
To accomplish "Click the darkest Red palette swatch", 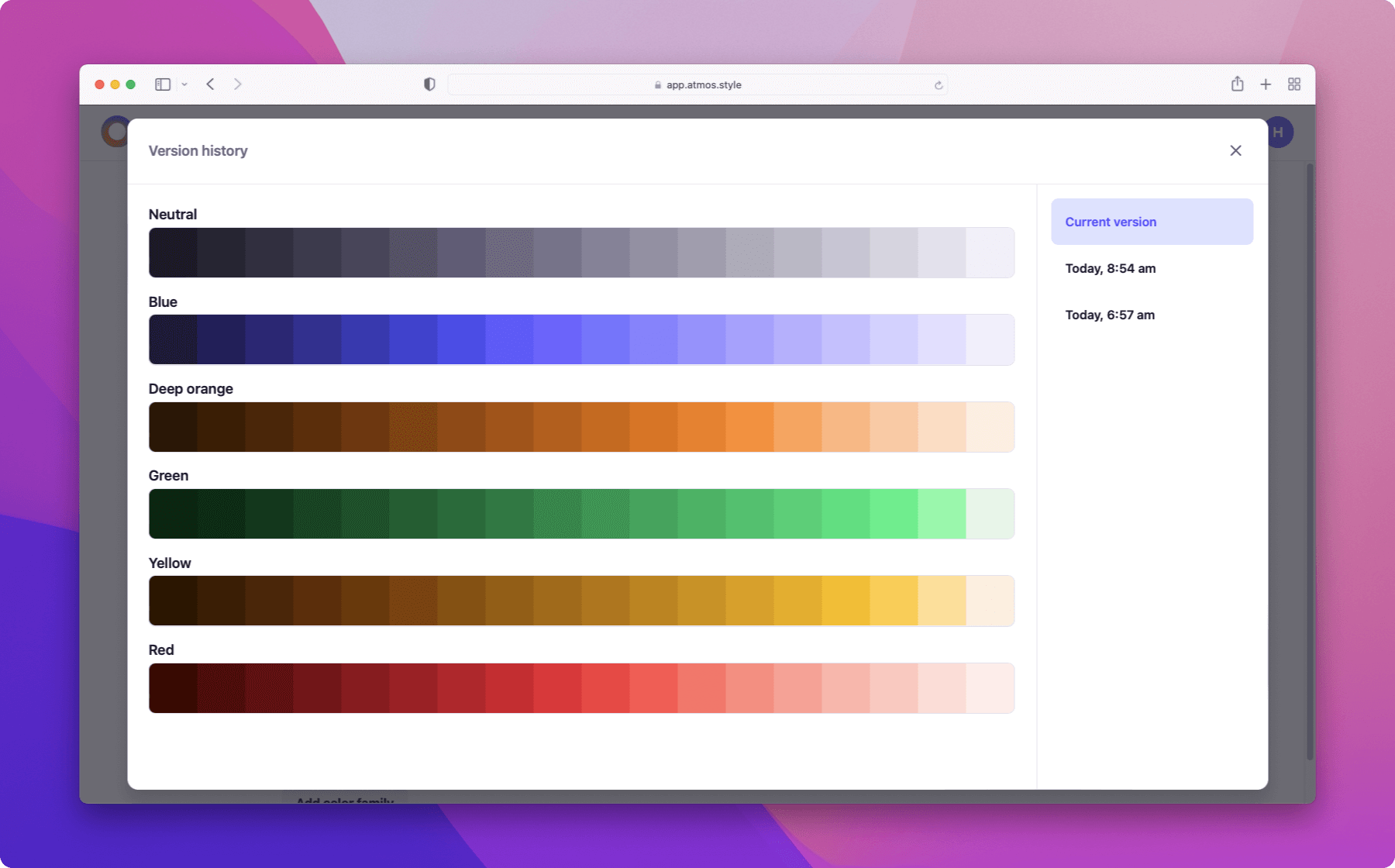I will [173, 688].
